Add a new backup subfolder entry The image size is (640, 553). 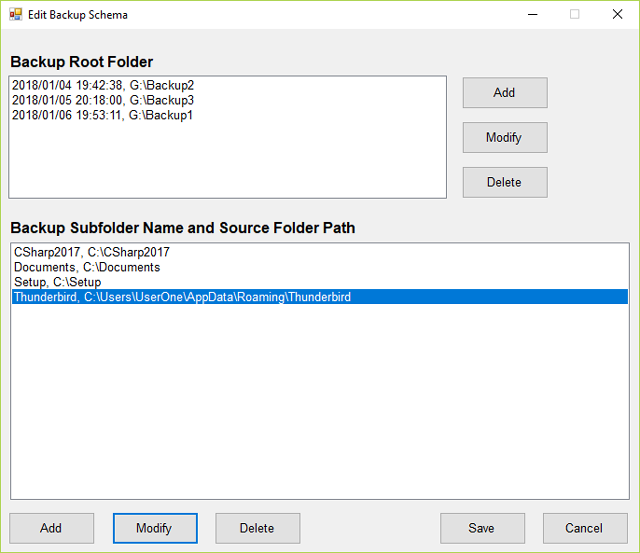click(x=51, y=528)
